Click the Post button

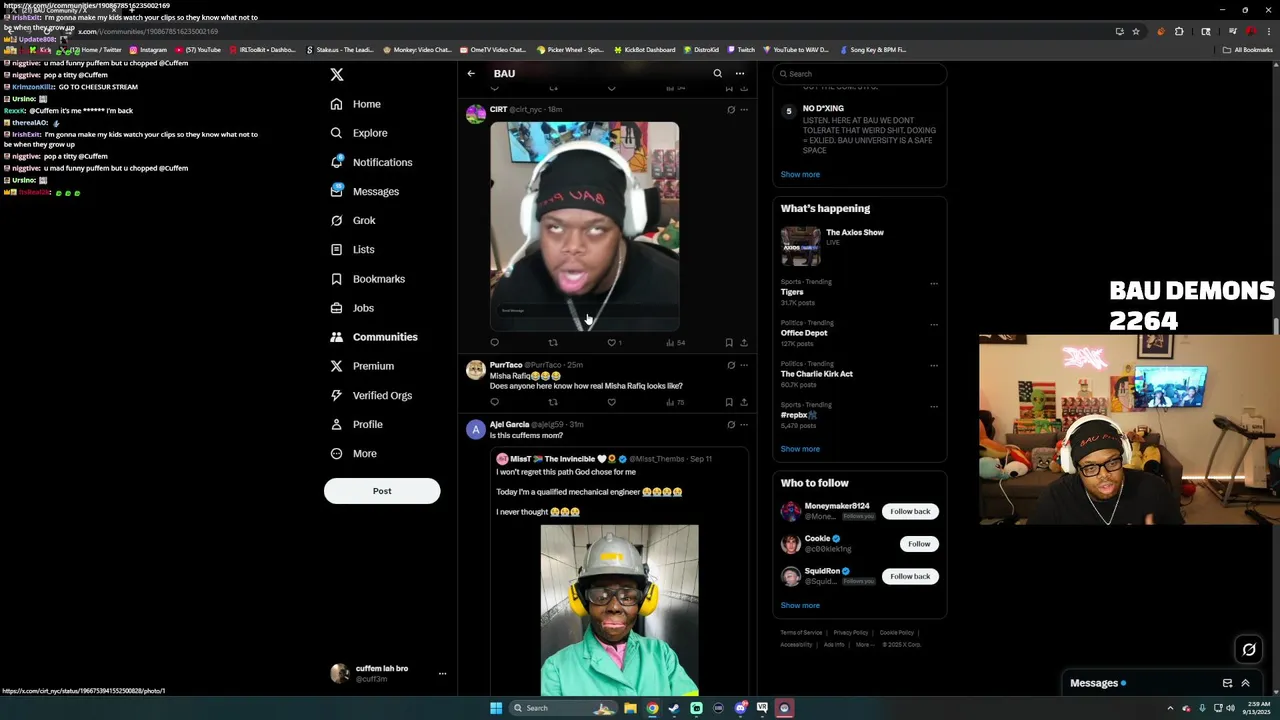382,491
